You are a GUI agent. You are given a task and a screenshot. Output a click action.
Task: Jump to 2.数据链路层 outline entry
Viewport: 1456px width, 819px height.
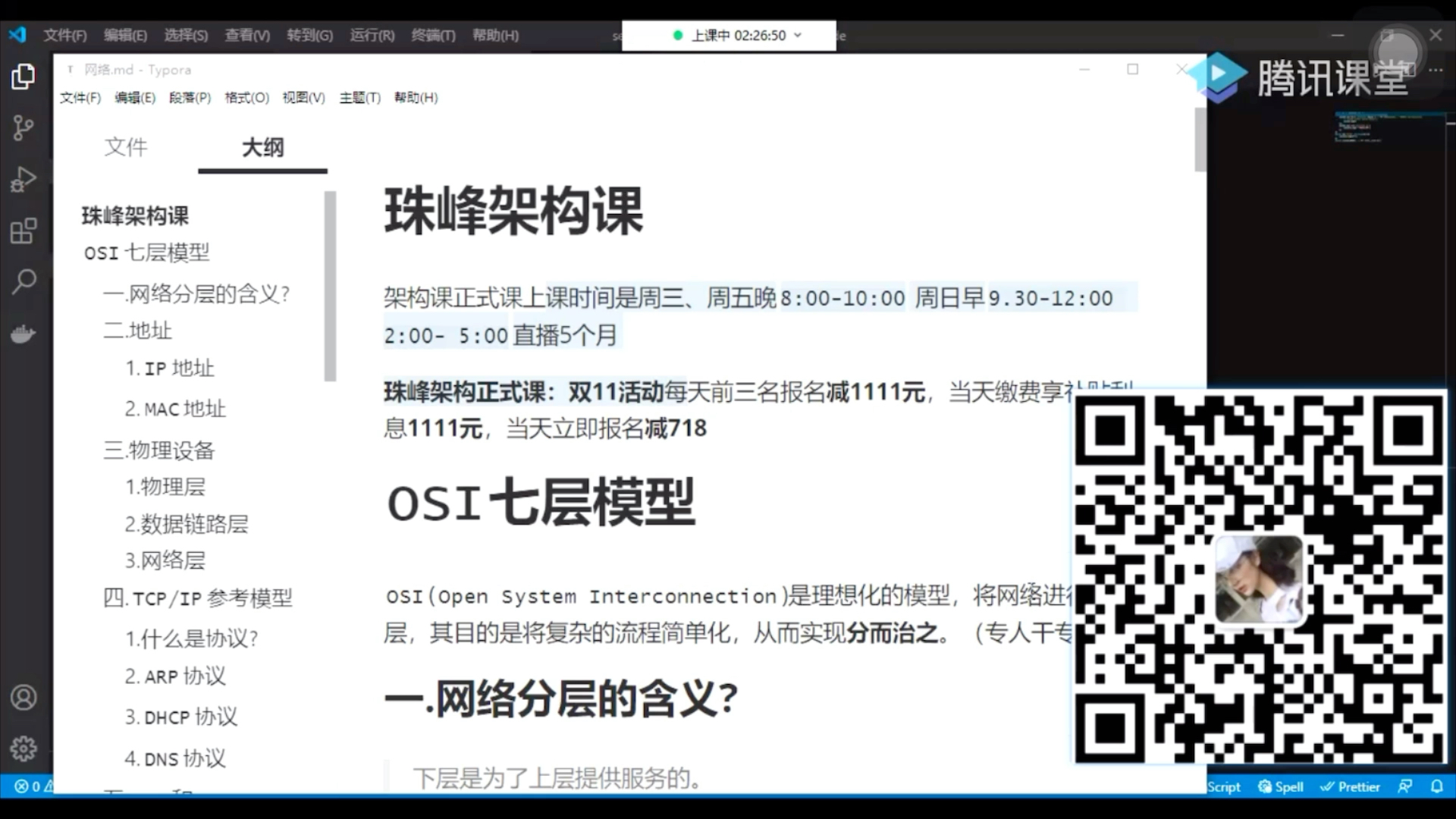coord(187,523)
